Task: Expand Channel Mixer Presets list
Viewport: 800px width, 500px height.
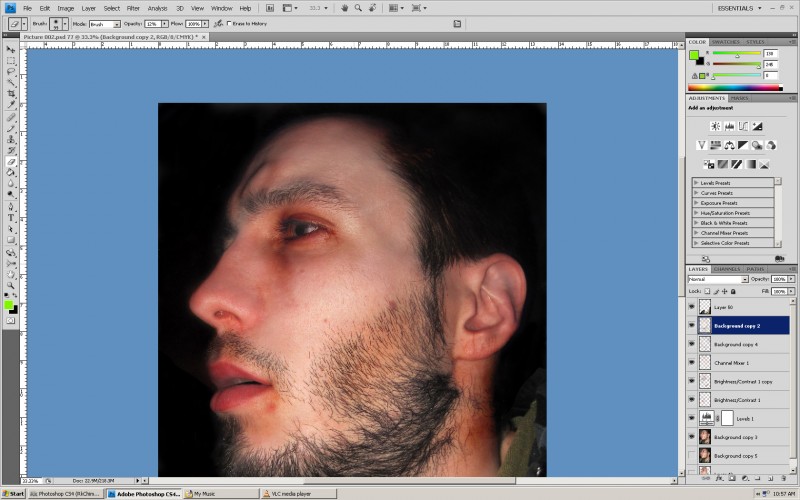Action: pyautogui.click(x=696, y=233)
